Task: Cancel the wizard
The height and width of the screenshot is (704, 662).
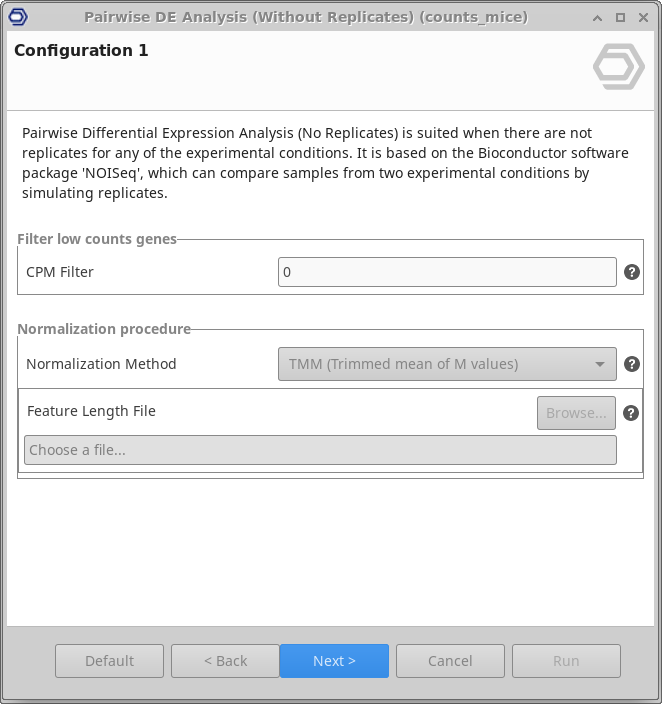Action: click(450, 661)
